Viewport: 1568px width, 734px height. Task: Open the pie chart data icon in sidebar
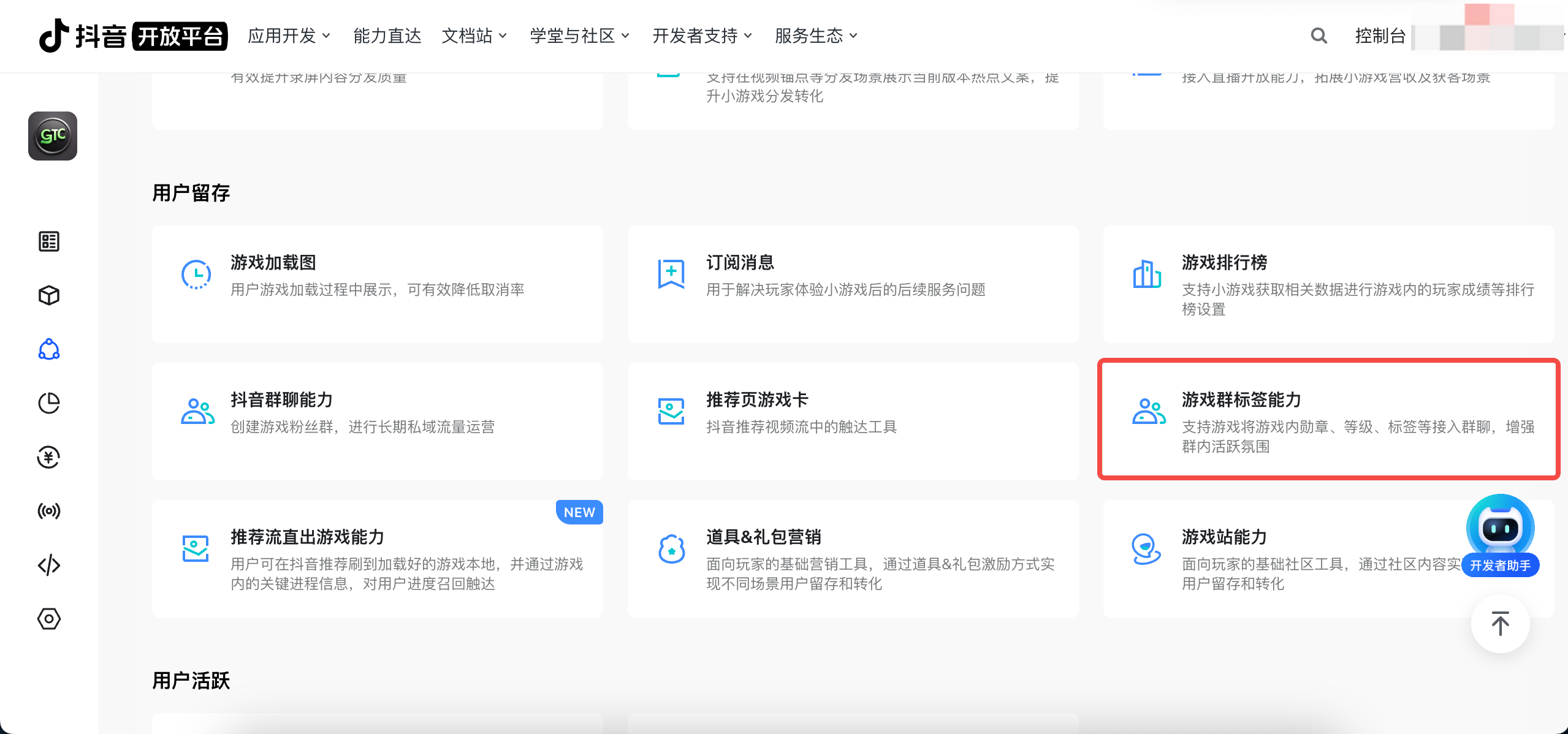pyautogui.click(x=49, y=403)
